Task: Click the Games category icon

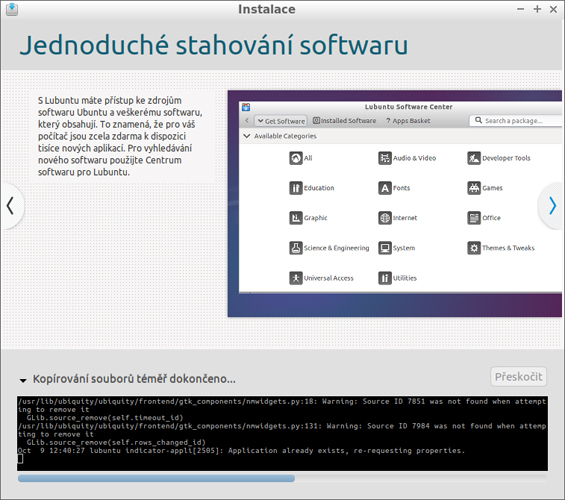Action: 474,188
